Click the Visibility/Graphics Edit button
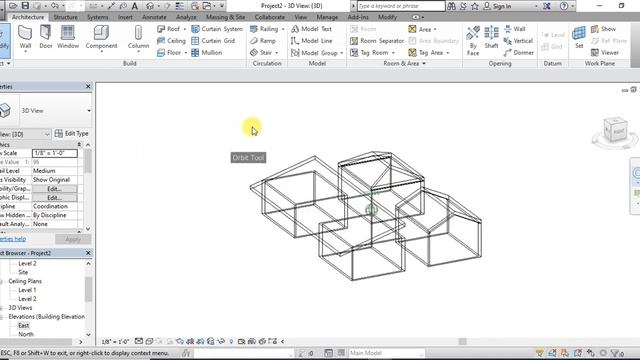The width and height of the screenshot is (640, 360). coord(54,189)
